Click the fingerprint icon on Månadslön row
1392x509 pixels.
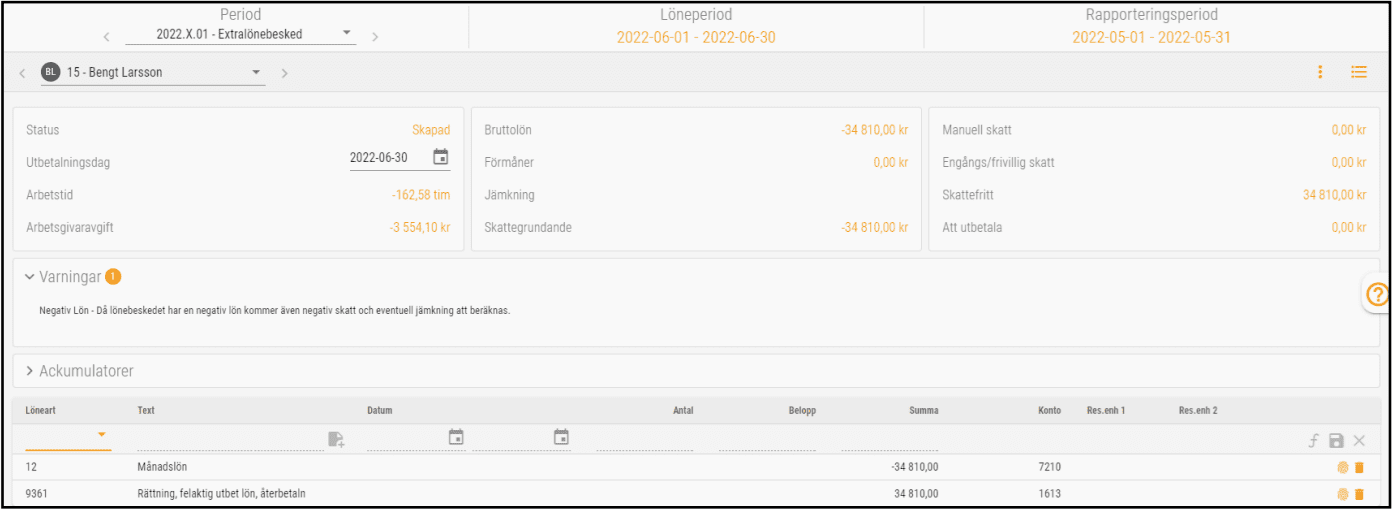point(1341,468)
